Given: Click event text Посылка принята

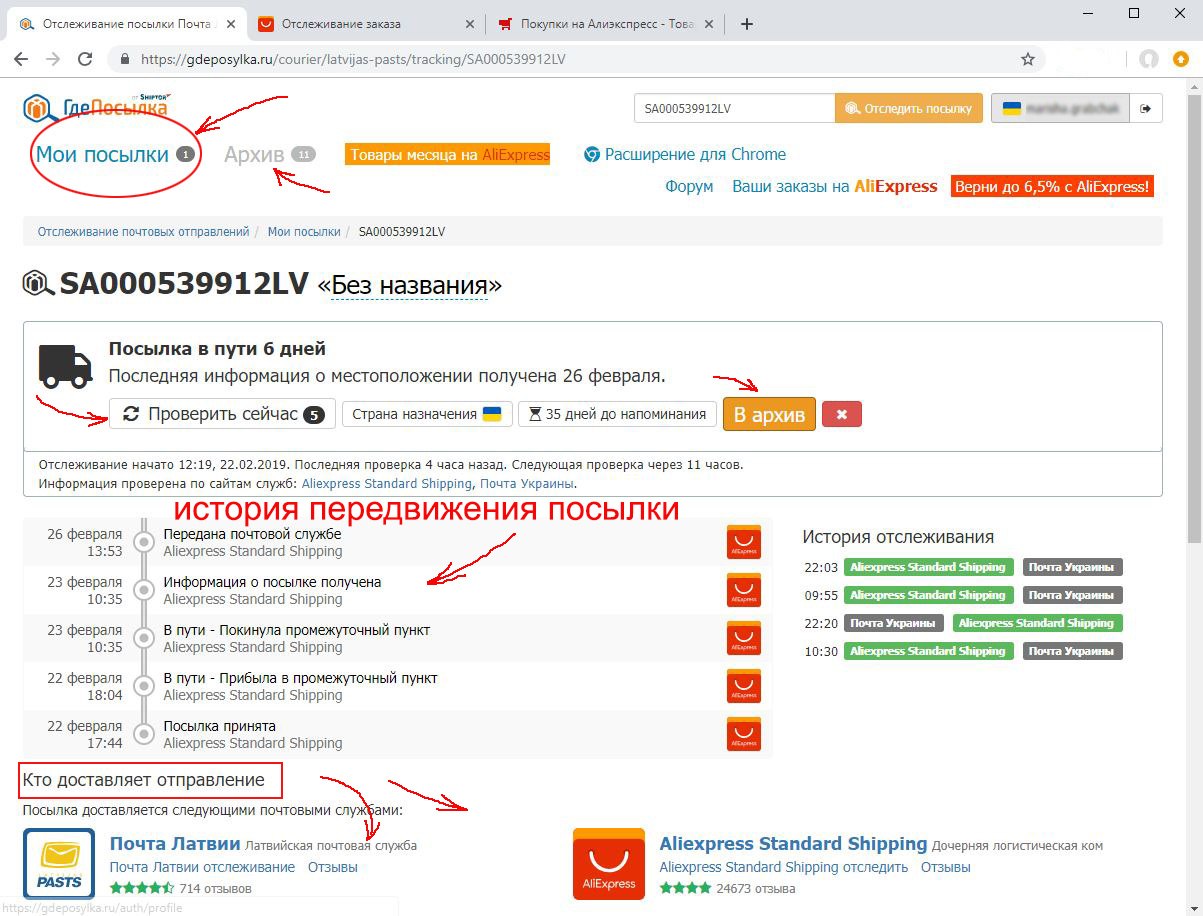Looking at the screenshot, I should (219, 726).
